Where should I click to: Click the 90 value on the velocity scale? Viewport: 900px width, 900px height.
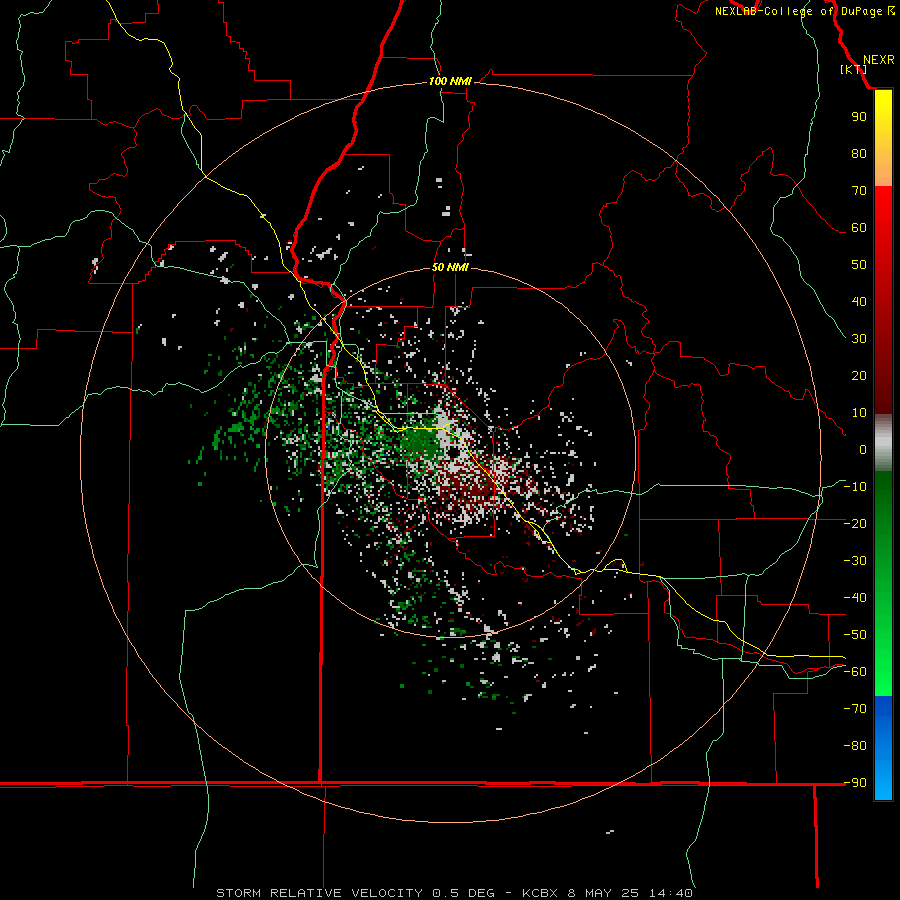[859, 117]
